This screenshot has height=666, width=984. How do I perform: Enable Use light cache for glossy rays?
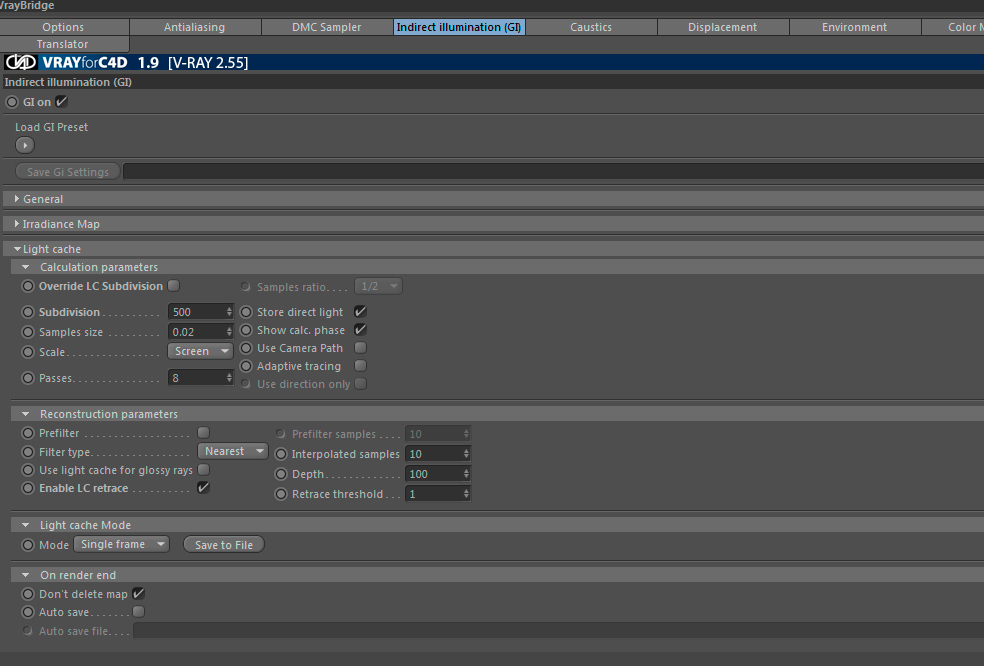tap(203, 470)
